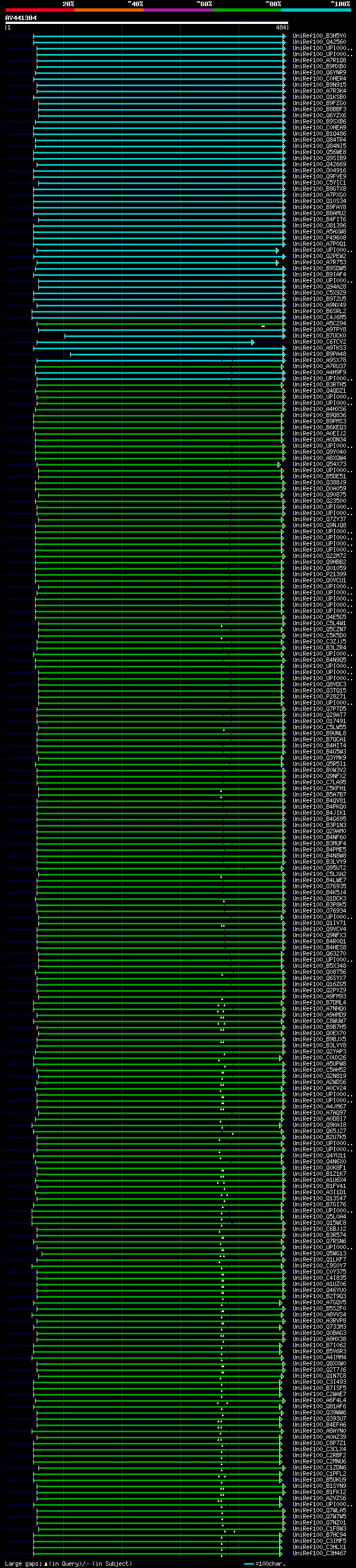Select UniRef100_A9TKS3 label

click(319, 348)
